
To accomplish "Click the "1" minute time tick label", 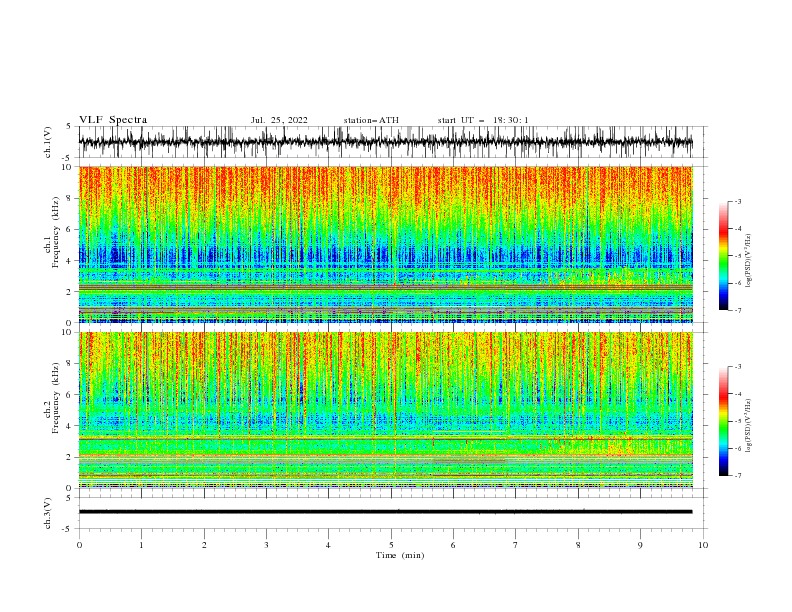I will (x=141, y=545).
